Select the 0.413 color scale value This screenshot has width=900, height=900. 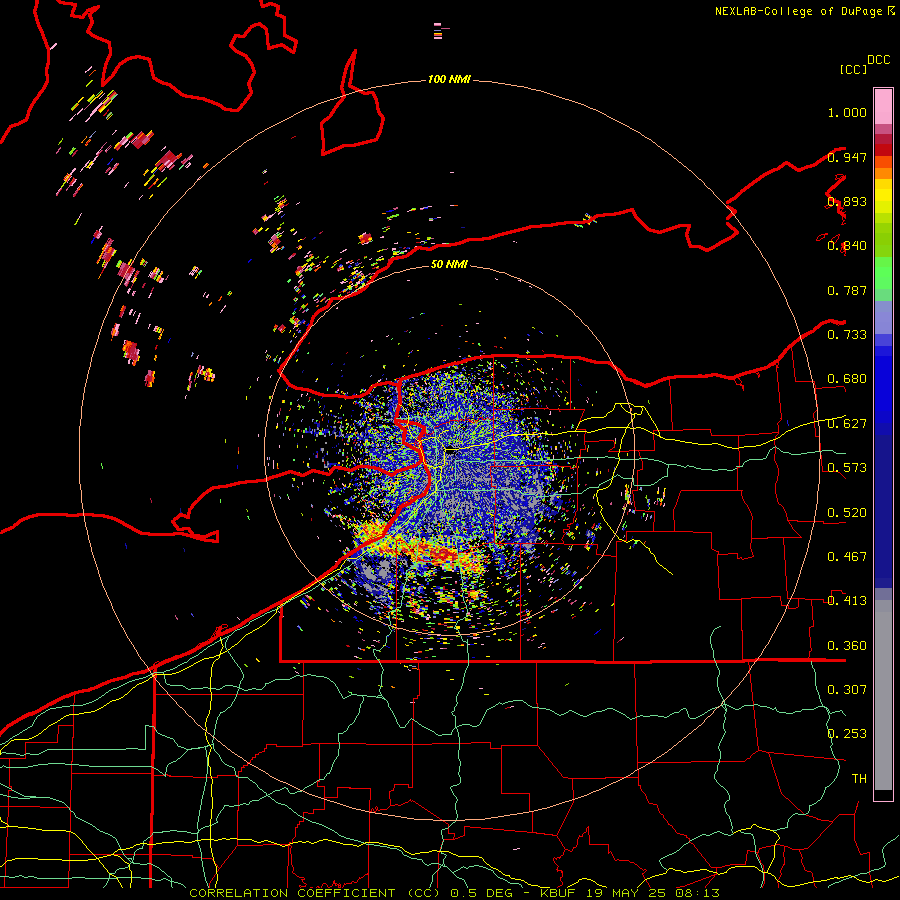[847, 601]
